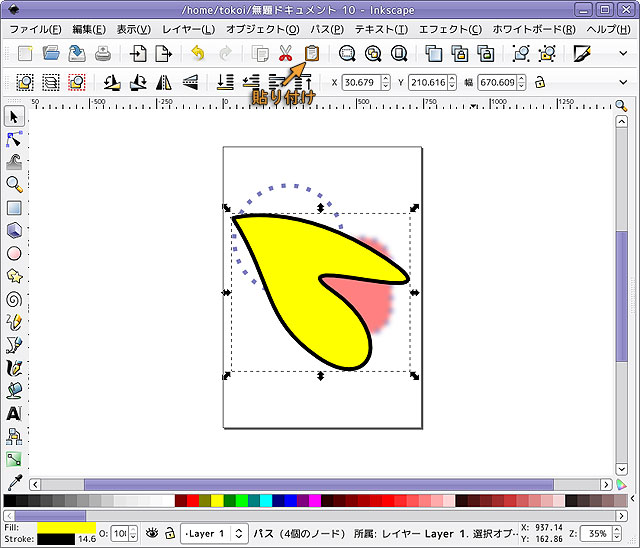Screen dimensions: 640x548
Task: Toggle the layer lock icon in status bar
Action: 170,533
